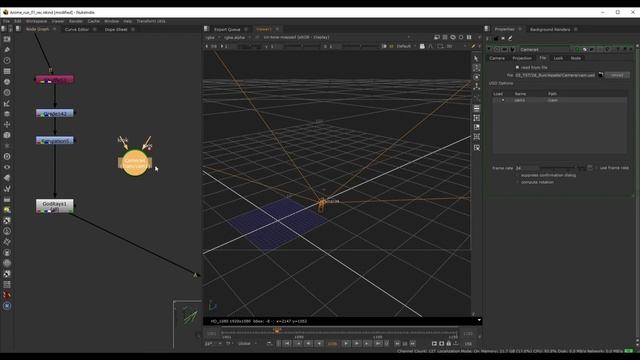The image size is (640, 360).
Task: Jump to the last frame
Action: 378,344
